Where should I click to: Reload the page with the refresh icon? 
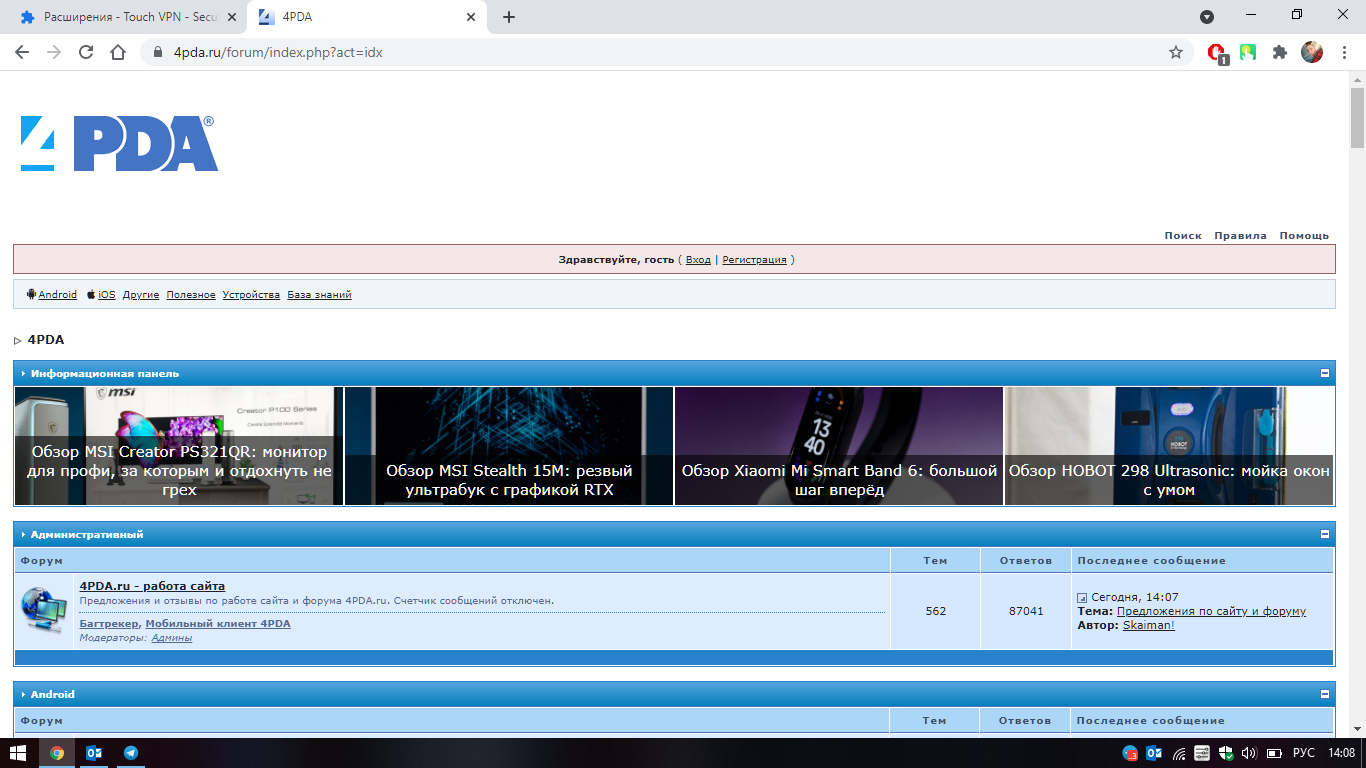point(86,52)
